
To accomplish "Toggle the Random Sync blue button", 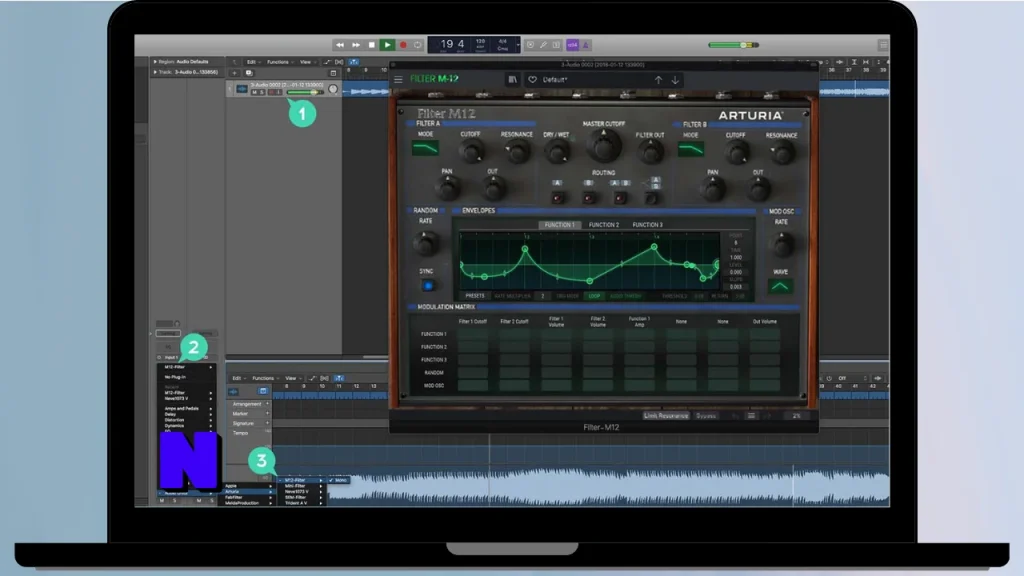I will [x=428, y=285].
